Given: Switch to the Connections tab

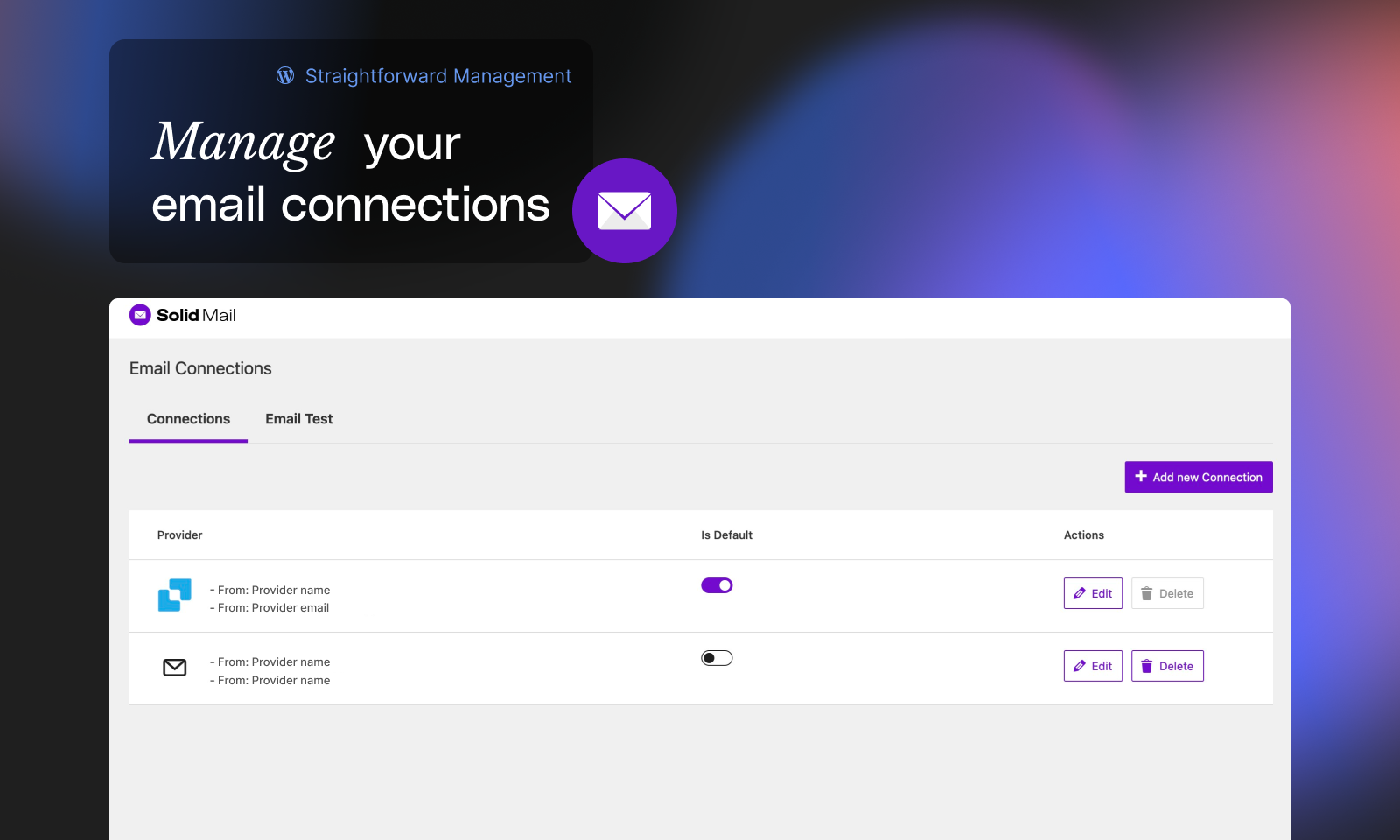Looking at the screenshot, I should (188, 419).
